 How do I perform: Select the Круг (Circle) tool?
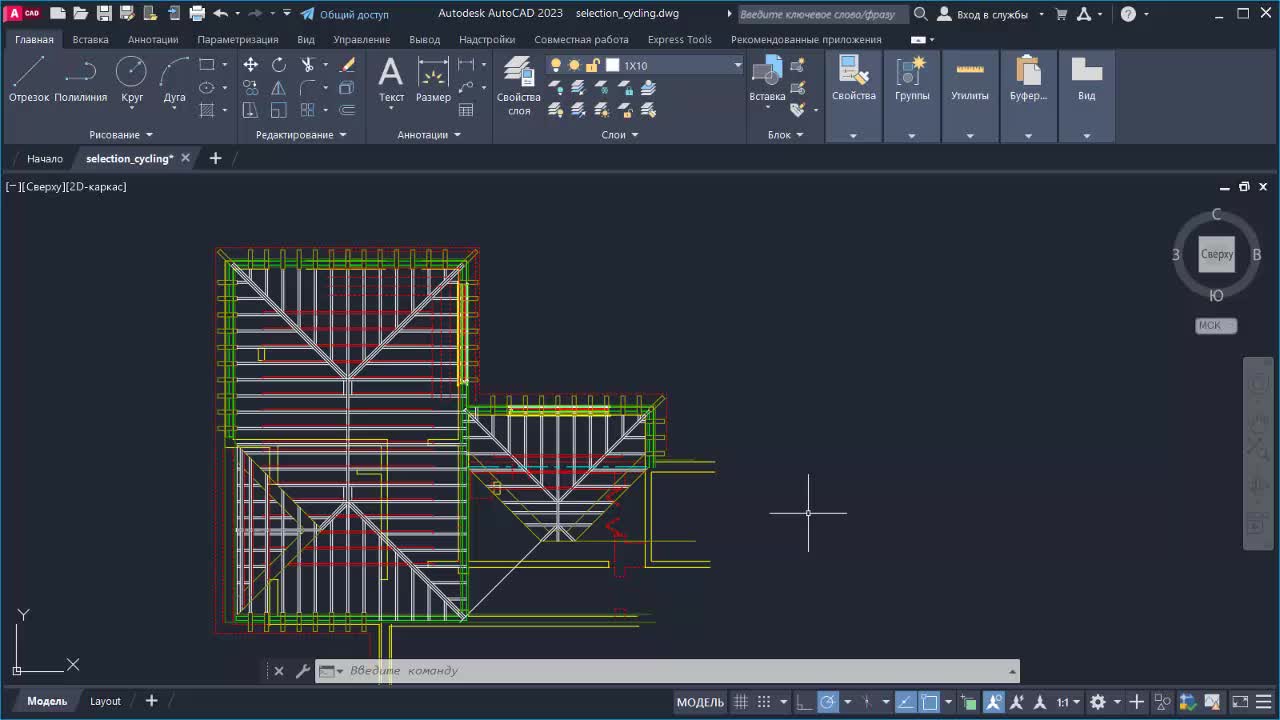click(132, 80)
